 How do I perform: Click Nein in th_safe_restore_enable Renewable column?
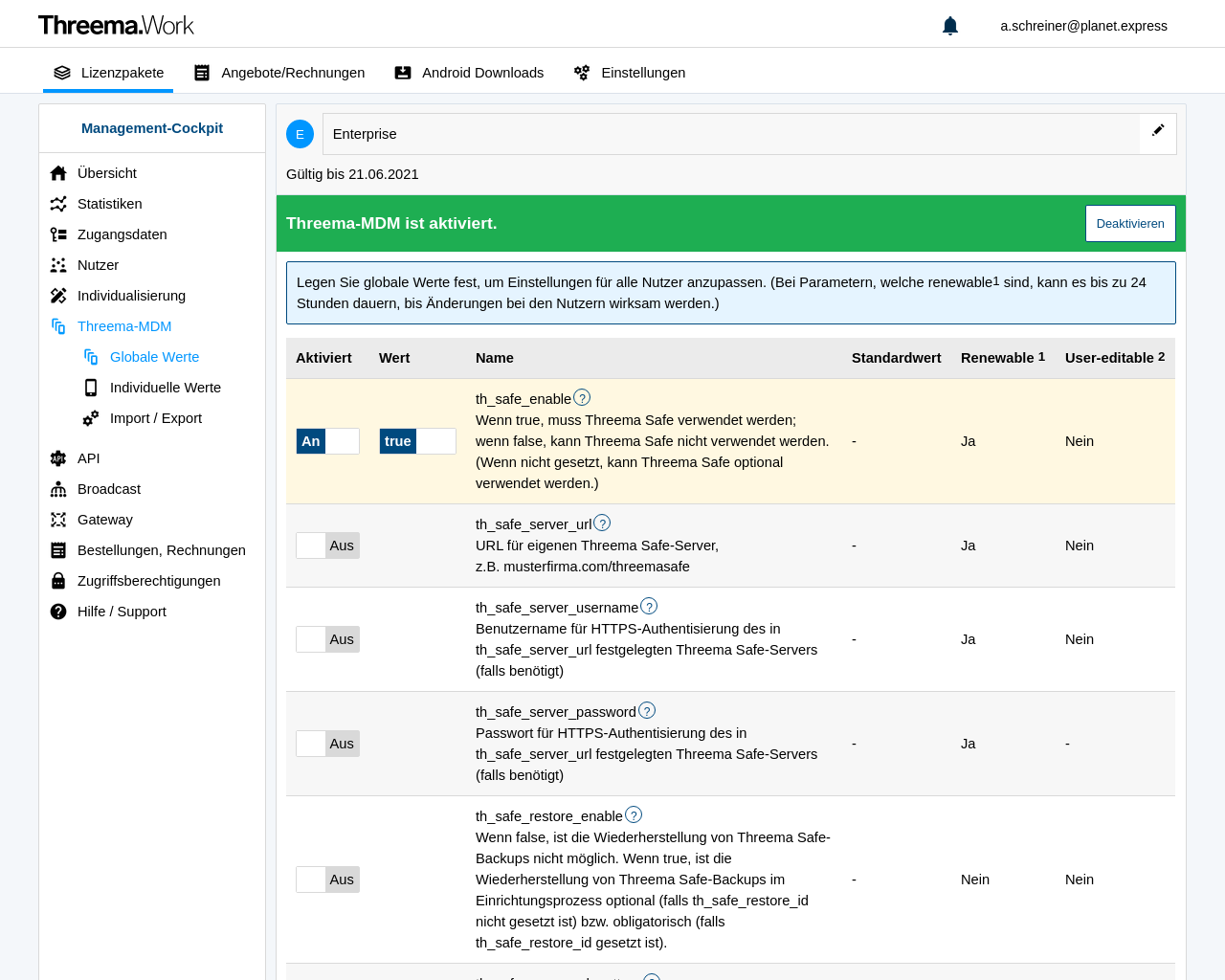click(975, 880)
